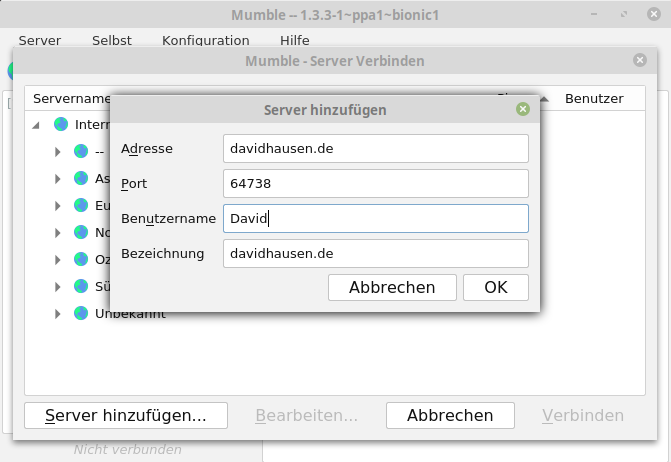The height and width of the screenshot is (462, 671).
Task: Click the Adresse input field
Action: (x=376, y=148)
